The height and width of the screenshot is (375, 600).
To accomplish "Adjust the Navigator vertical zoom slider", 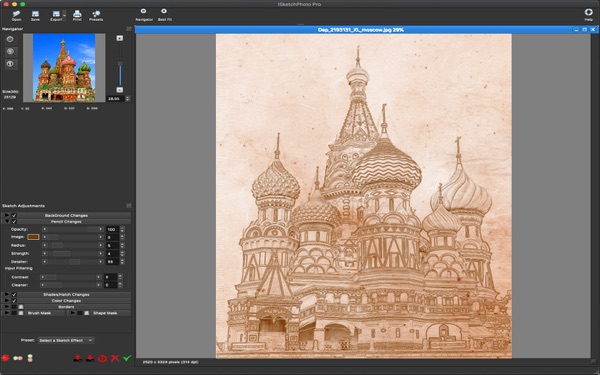I will tap(120, 64).
